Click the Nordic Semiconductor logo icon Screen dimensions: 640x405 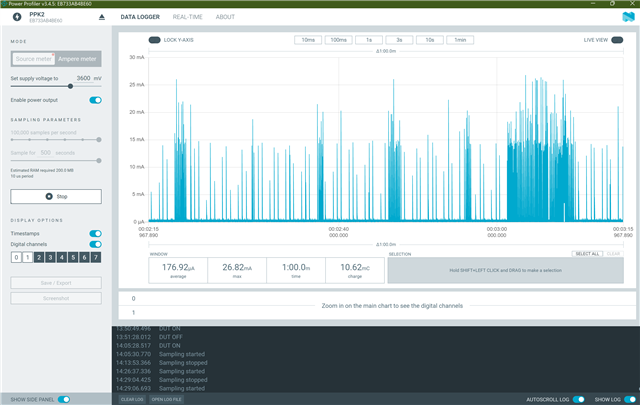click(x=628, y=17)
